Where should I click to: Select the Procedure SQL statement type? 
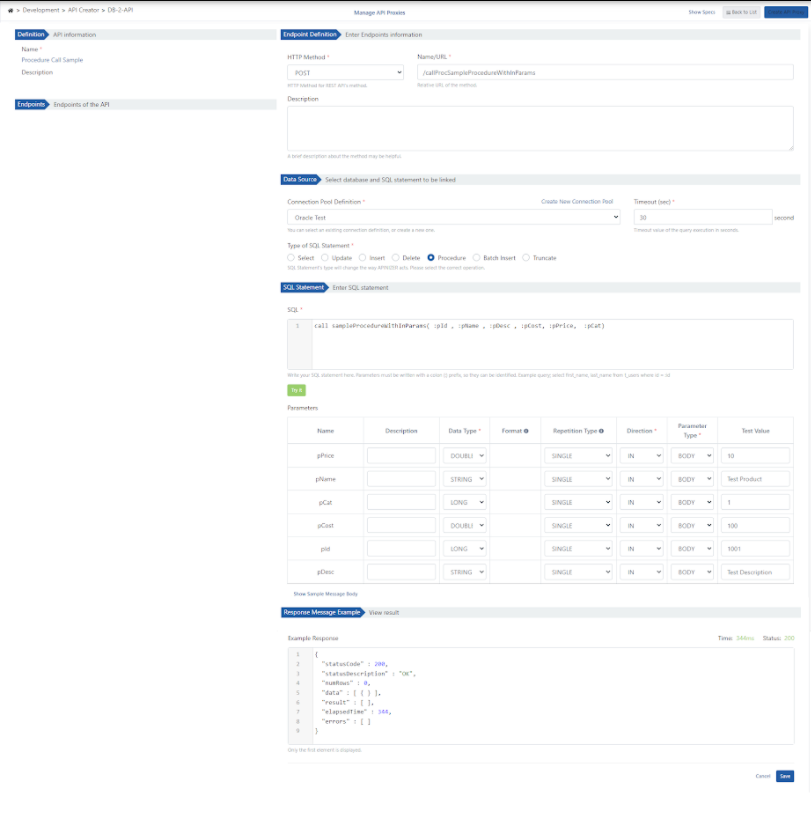tap(431, 258)
